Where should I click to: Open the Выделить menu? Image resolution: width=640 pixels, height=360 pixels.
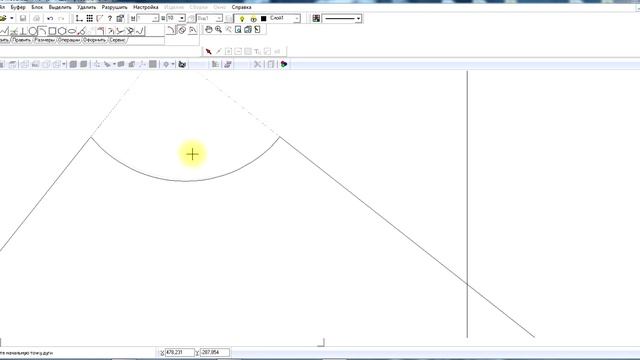coord(60,7)
